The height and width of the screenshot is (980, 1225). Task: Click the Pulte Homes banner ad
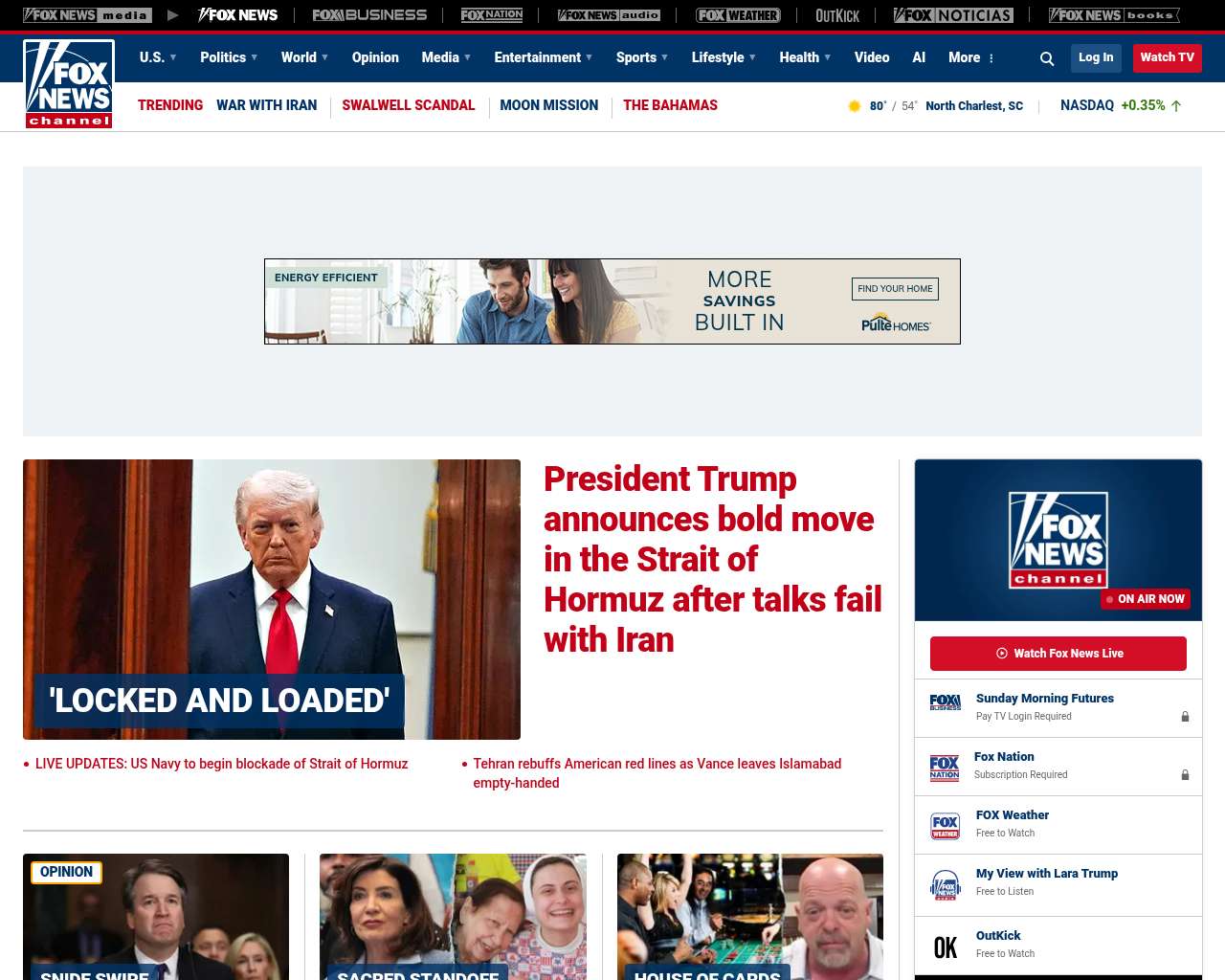[612, 301]
